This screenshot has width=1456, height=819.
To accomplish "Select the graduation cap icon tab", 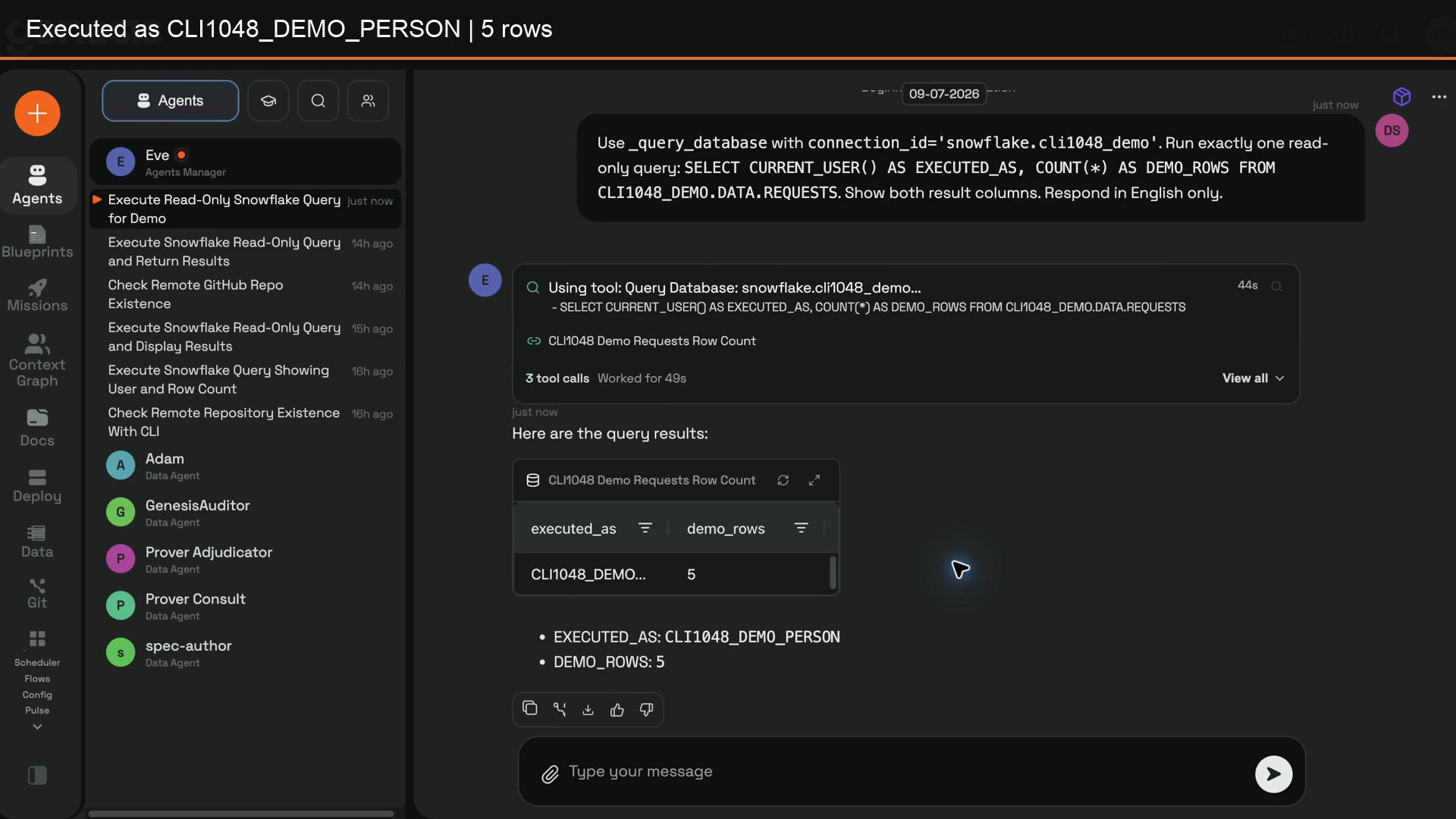I will pyautogui.click(x=268, y=101).
